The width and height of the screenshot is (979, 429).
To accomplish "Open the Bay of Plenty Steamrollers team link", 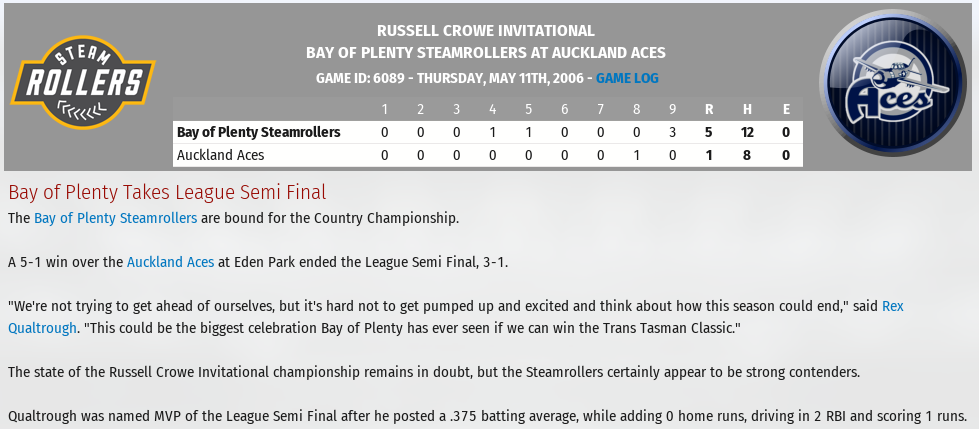I will [x=116, y=219].
